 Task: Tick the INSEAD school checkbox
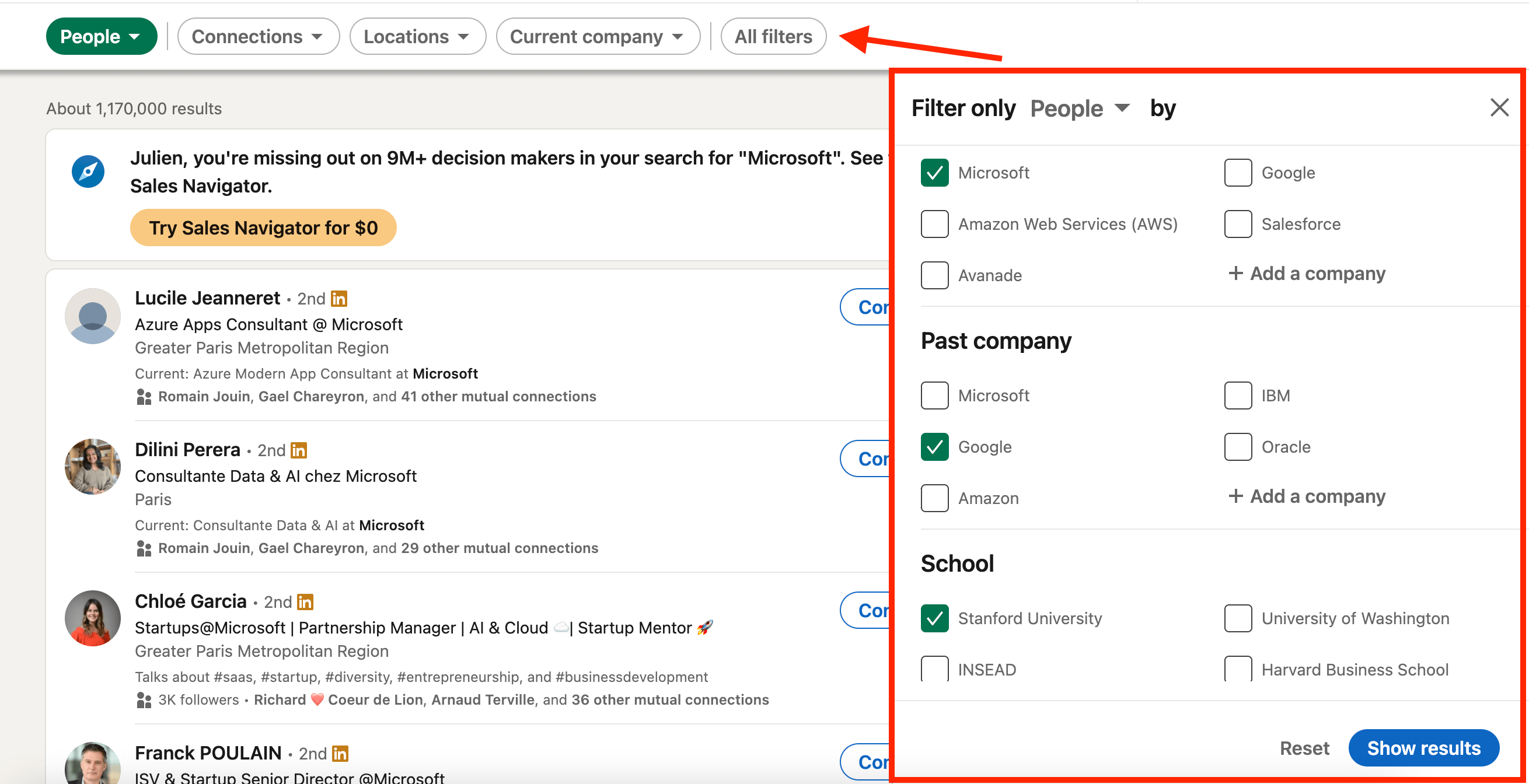point(934,669)
